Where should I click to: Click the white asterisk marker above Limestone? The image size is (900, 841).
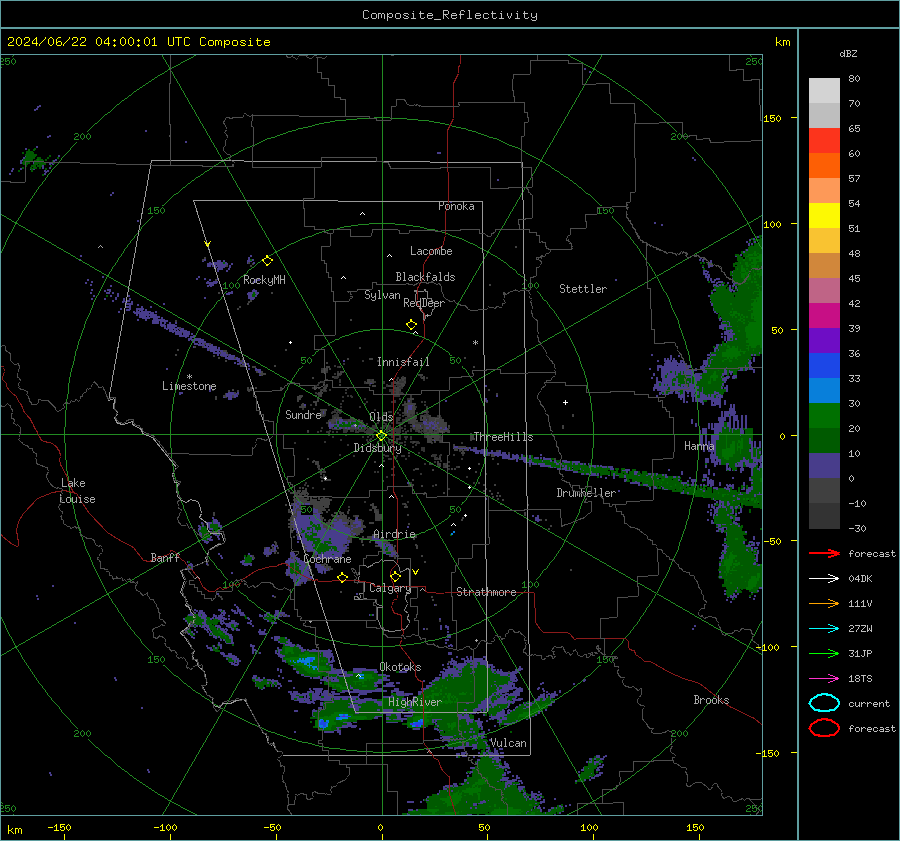[189, 377]
